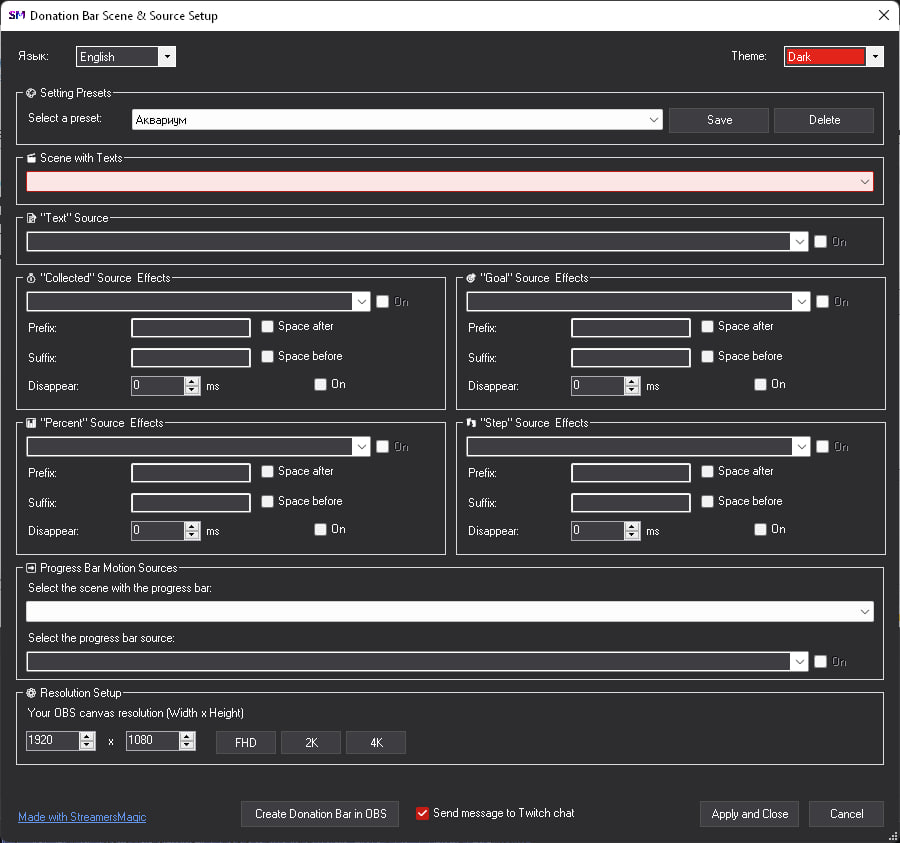Increase the canvas width 1920 spinner
Screen dimensions: 900x843
point(87,736)
